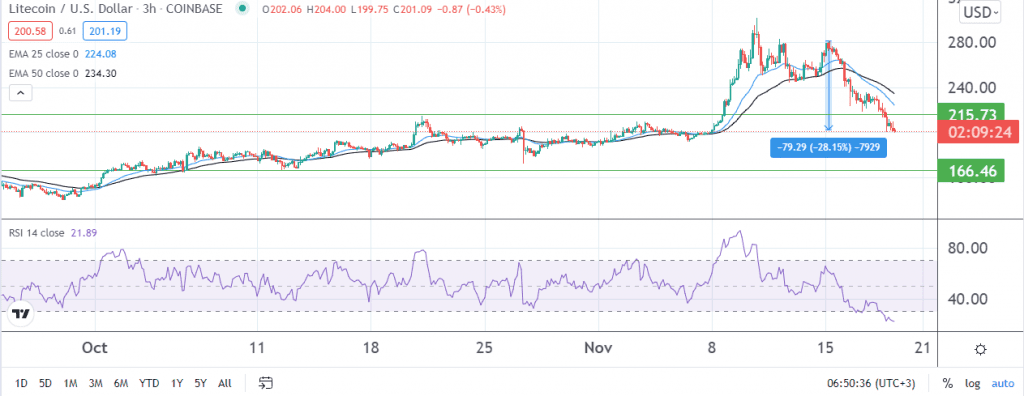Open chart scale settings gear icon
The height and width of the screenshot is (396, 1024).
(x=980, y=350)
